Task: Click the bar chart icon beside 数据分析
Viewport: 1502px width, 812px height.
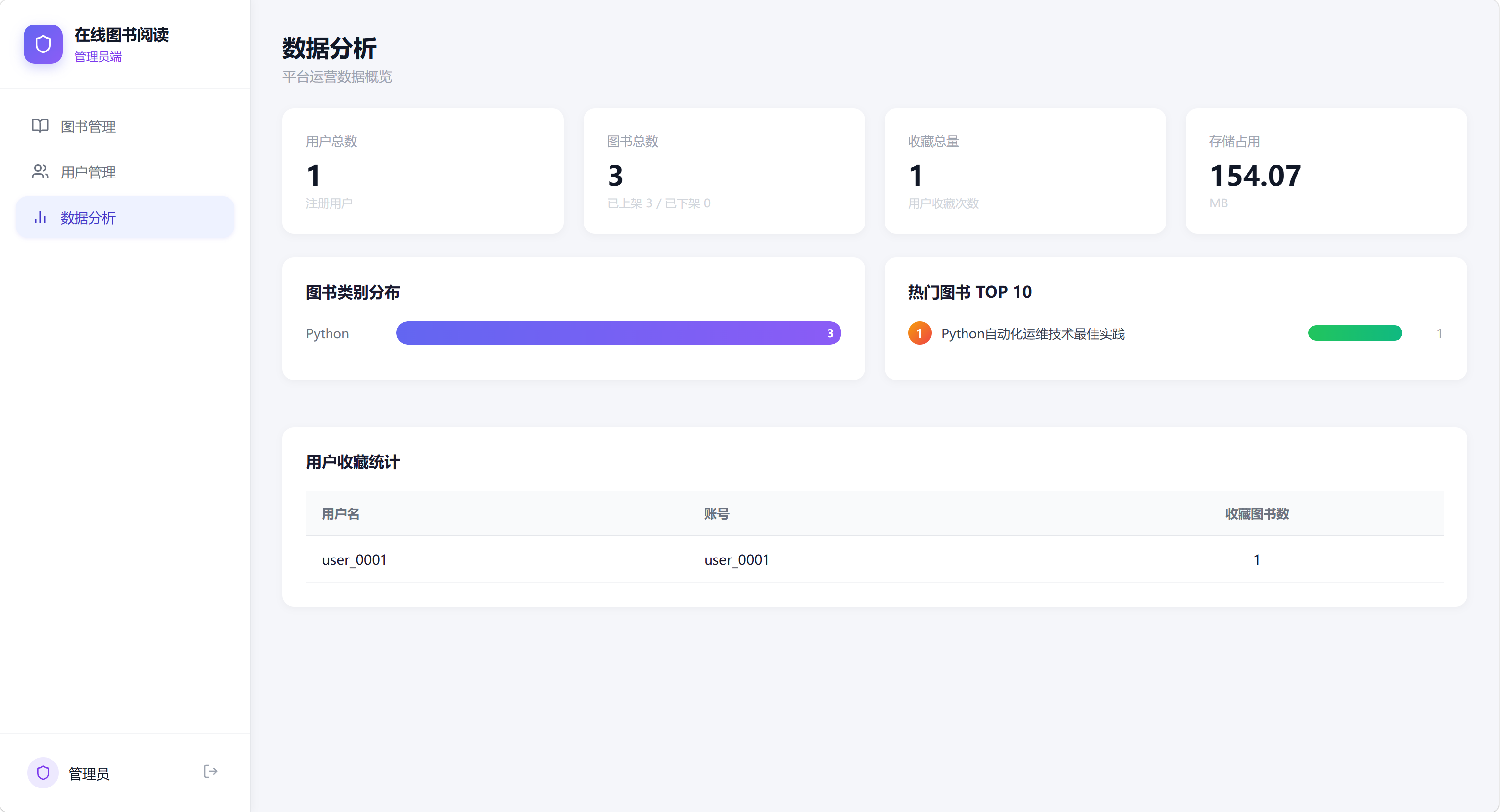Action: 40,217
